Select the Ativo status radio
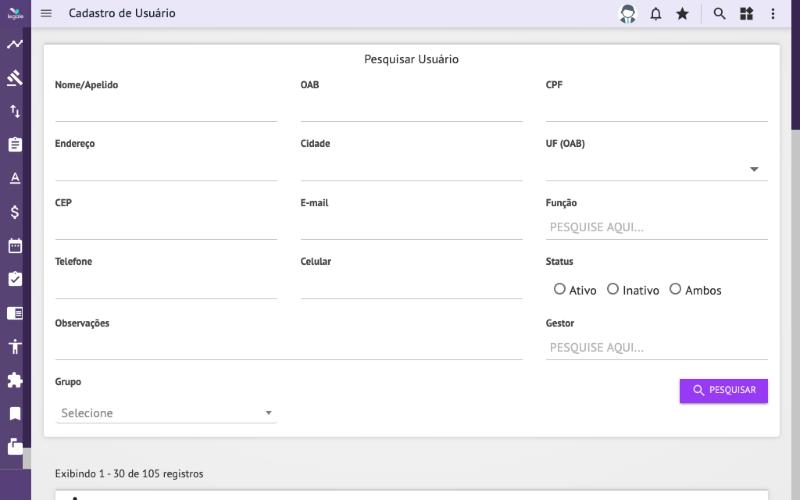The width and height of the screenshot is (800, 500). pos(560,289)
